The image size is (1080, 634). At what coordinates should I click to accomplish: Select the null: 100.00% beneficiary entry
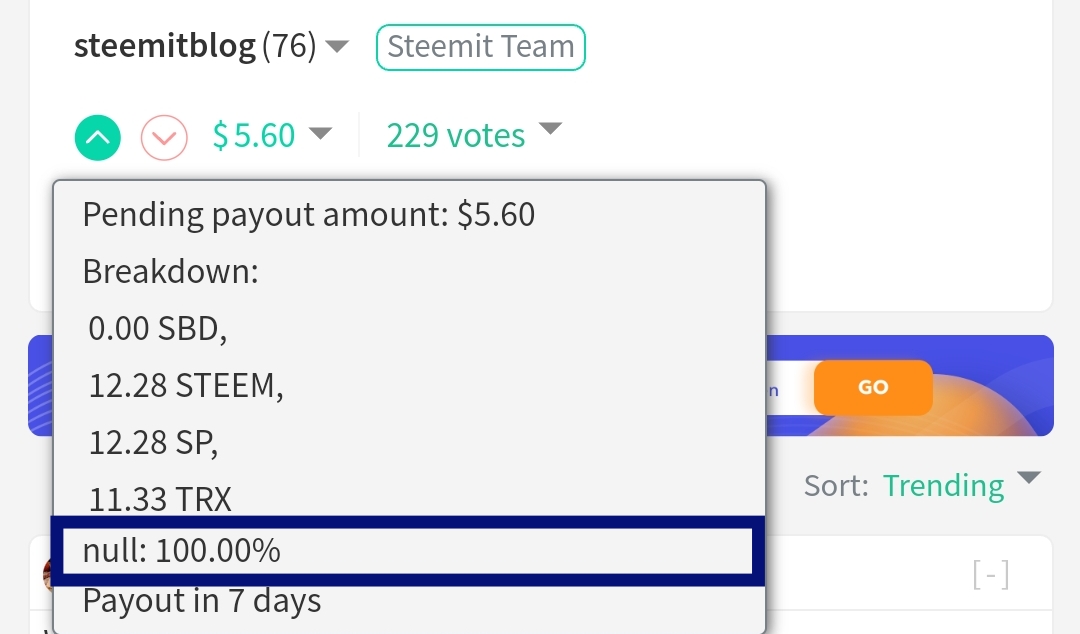408,551
